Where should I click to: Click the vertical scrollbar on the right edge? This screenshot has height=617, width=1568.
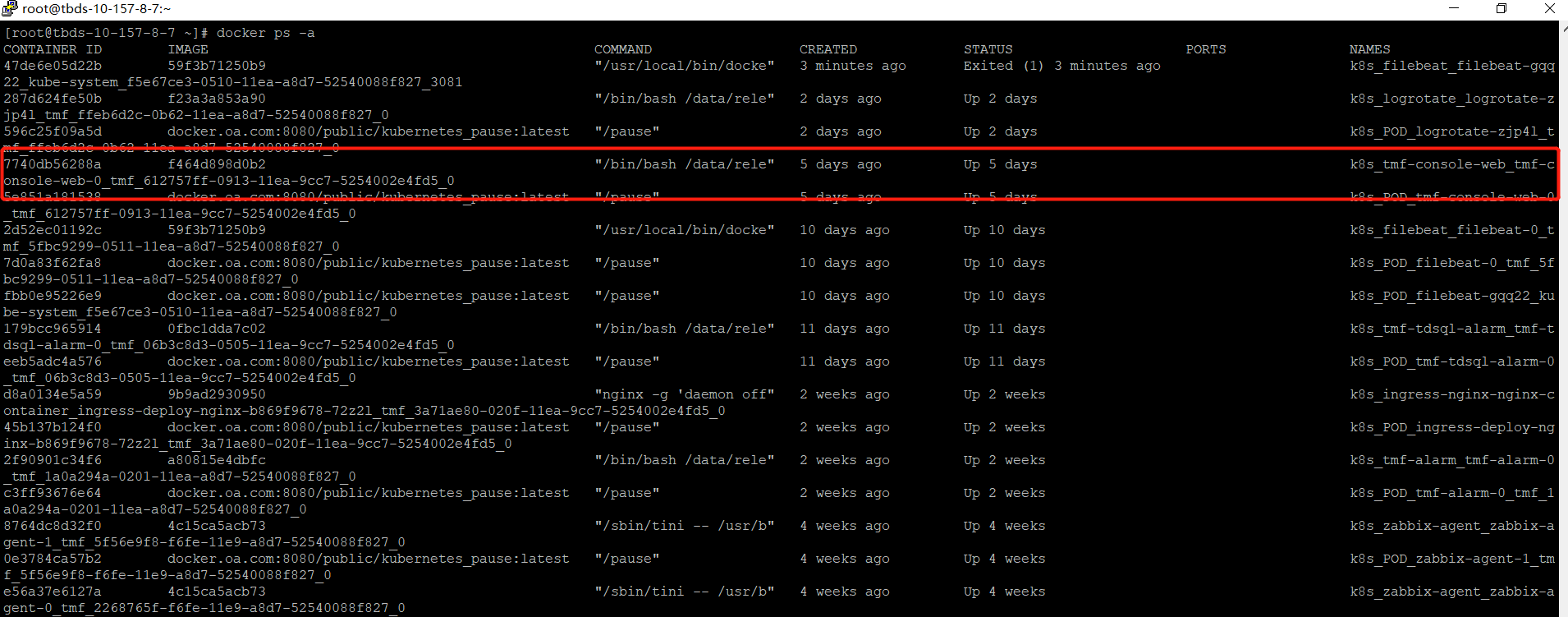click(1563, 319)
